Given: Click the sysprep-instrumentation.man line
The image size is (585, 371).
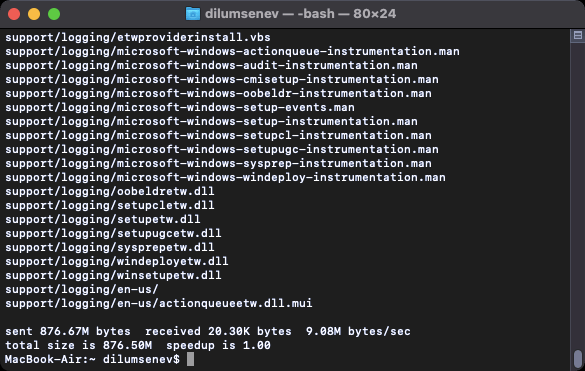Looking at the screenshot, I should coord(218,163).
